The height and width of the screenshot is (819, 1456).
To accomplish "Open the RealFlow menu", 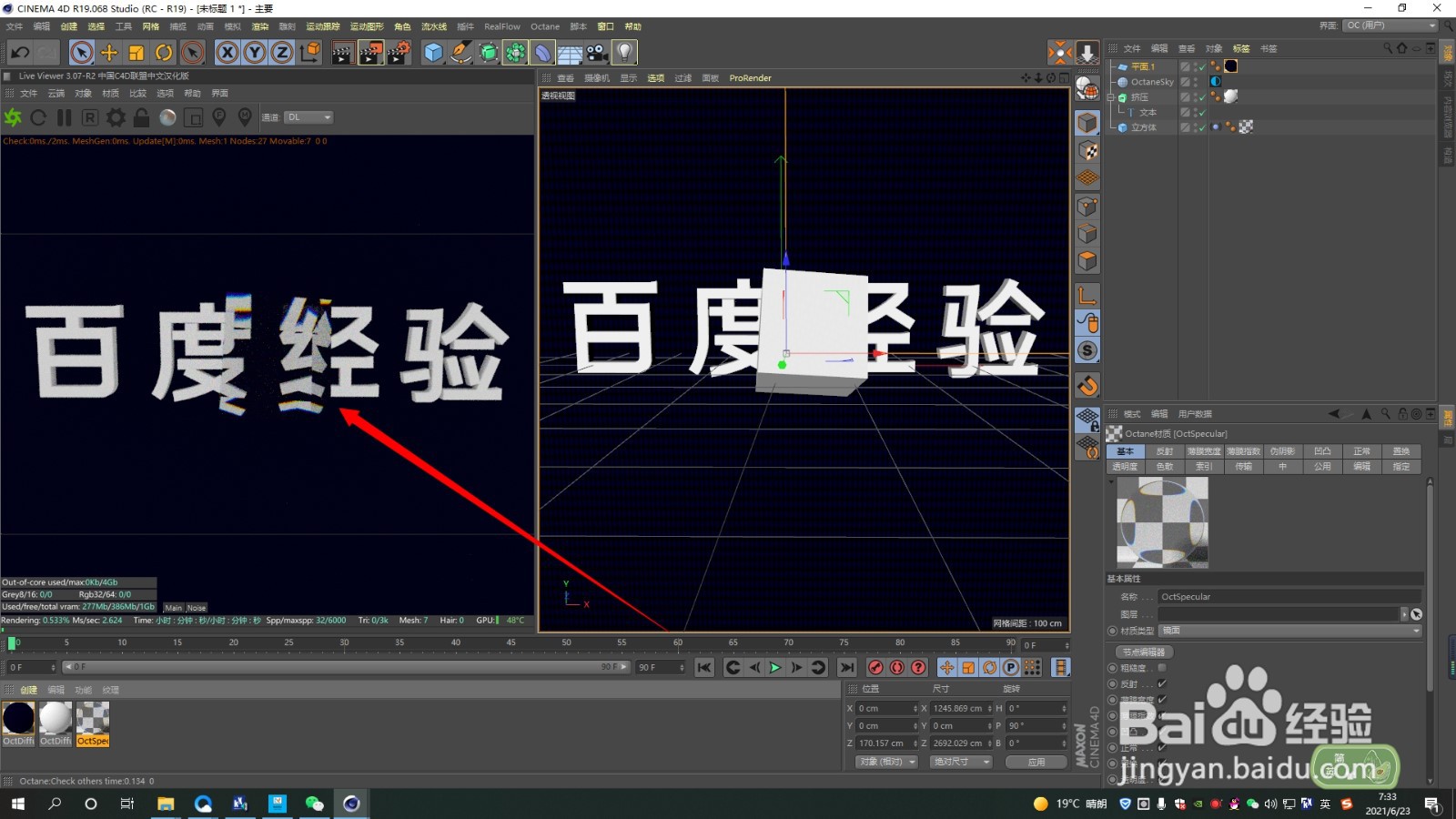I will [502, 26].
